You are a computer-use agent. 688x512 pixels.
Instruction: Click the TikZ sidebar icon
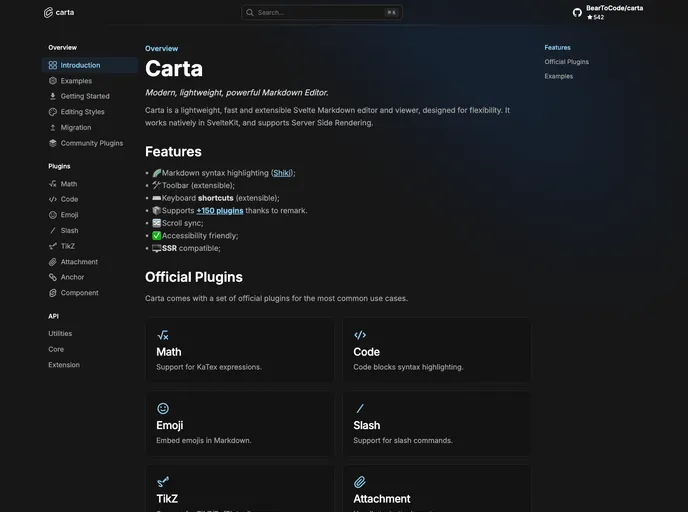pyautogui.click(x=53, y=246)
